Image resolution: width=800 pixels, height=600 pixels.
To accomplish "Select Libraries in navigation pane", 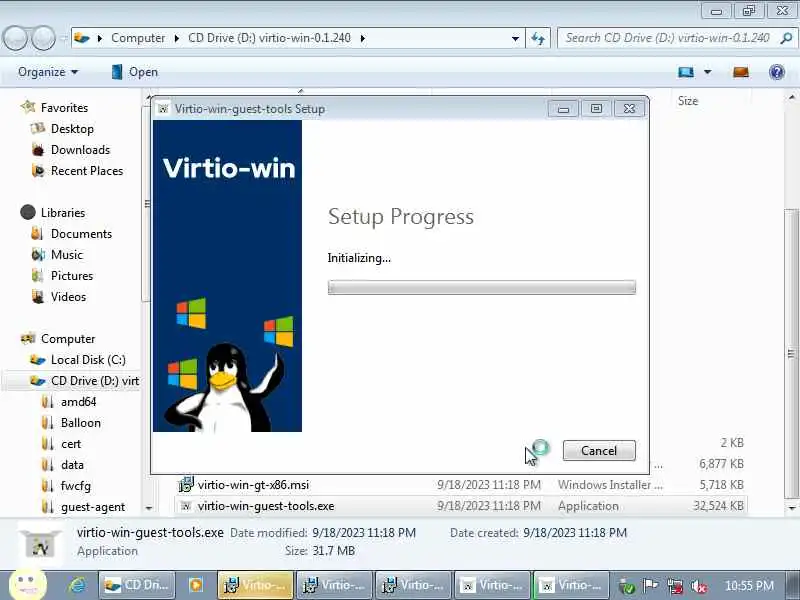I will coord(63,212).
